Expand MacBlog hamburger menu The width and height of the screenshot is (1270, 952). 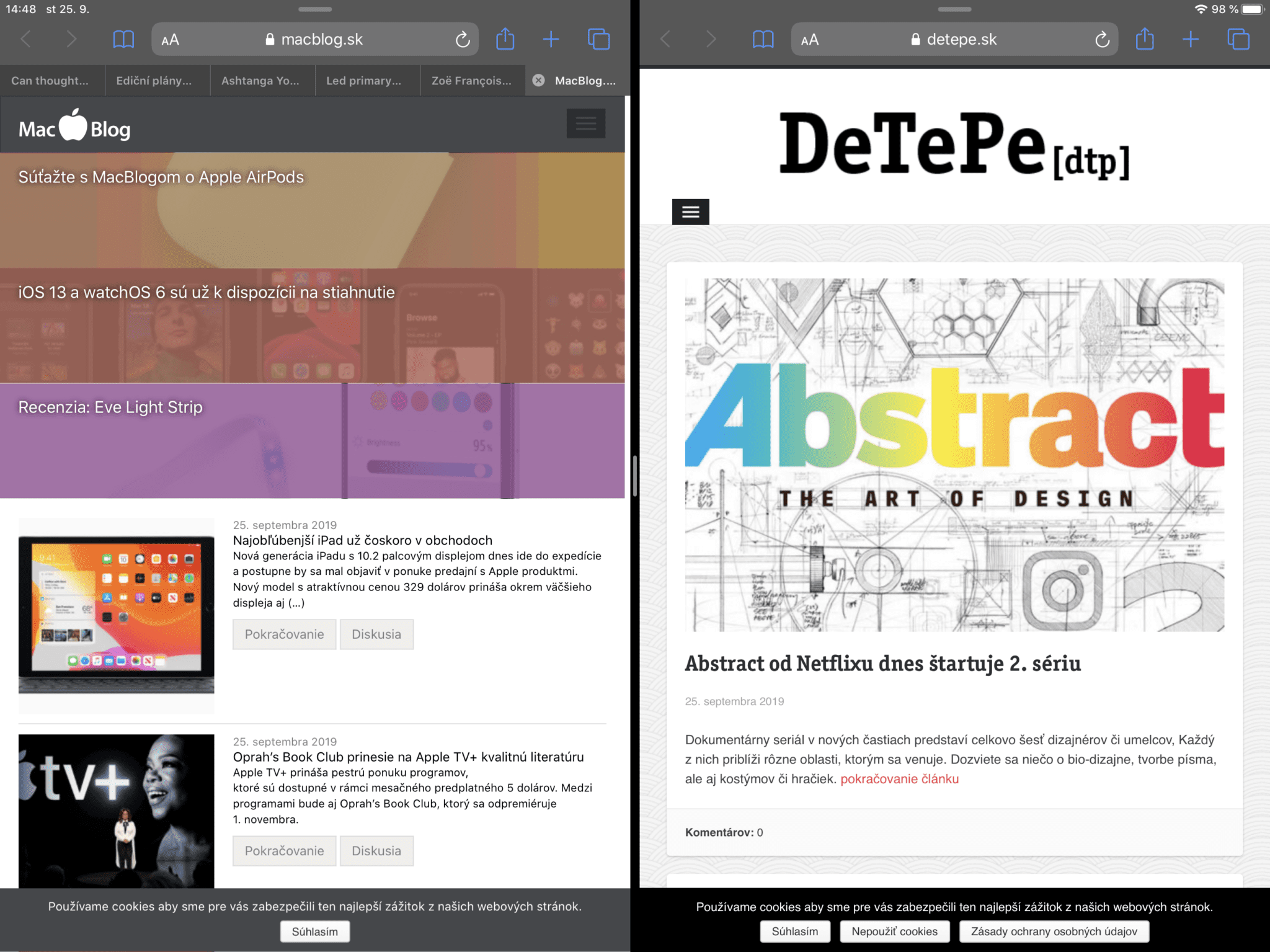pos(585,123)
